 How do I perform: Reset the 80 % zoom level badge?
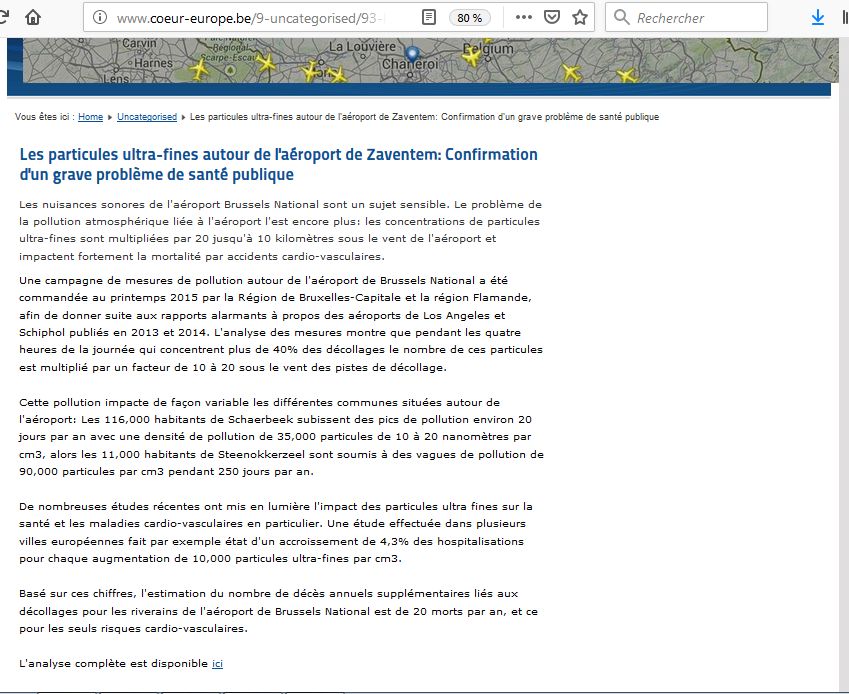click(x=469, y=18)
